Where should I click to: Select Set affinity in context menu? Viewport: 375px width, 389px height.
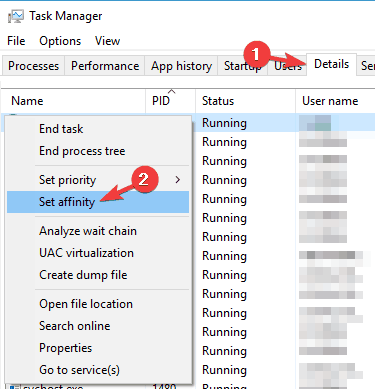tap(98, 202)
